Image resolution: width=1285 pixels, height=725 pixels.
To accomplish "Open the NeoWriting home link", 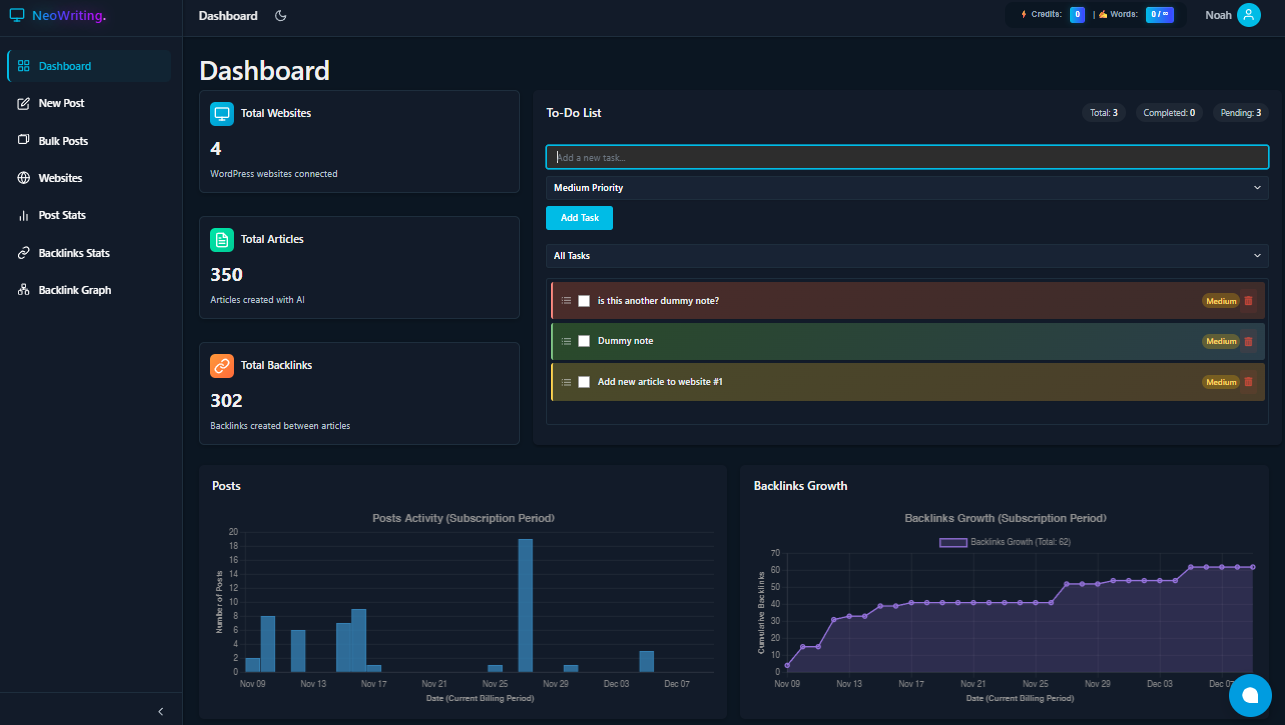I will click(x=63, y=15).
